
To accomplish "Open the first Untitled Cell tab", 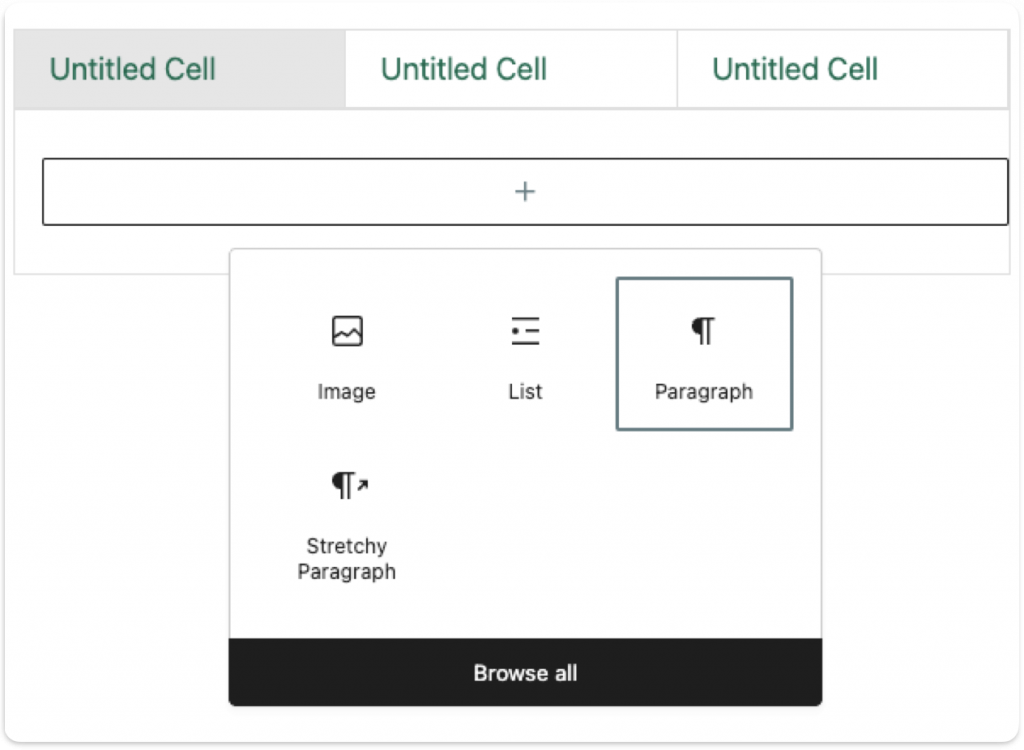I will pyautogui.click(x=180, y=69).
